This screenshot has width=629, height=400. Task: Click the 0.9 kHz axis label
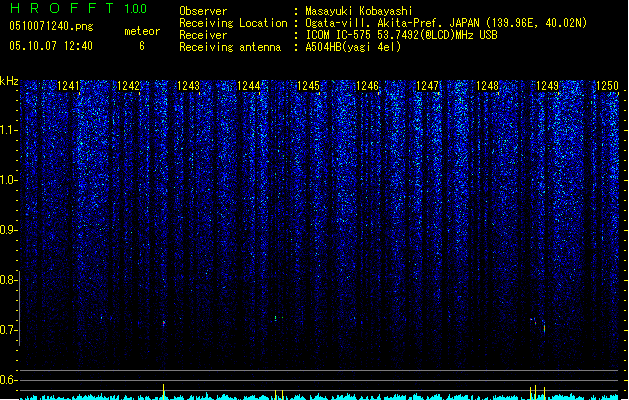click(8, 230)
